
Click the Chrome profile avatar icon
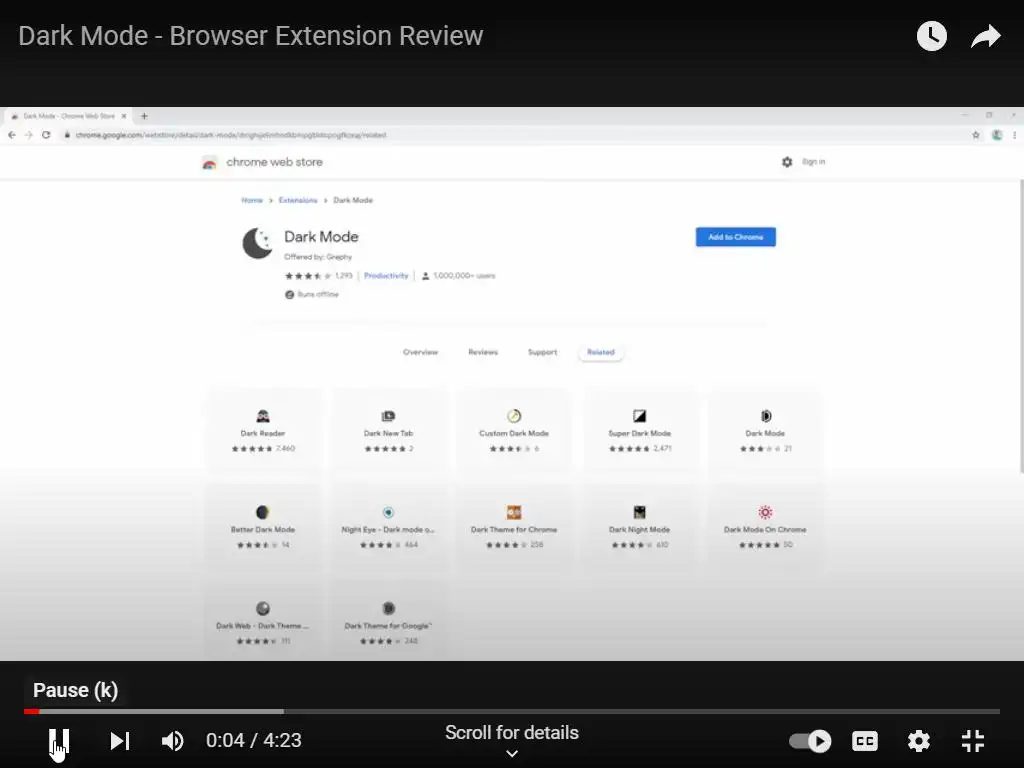[997, 135]
